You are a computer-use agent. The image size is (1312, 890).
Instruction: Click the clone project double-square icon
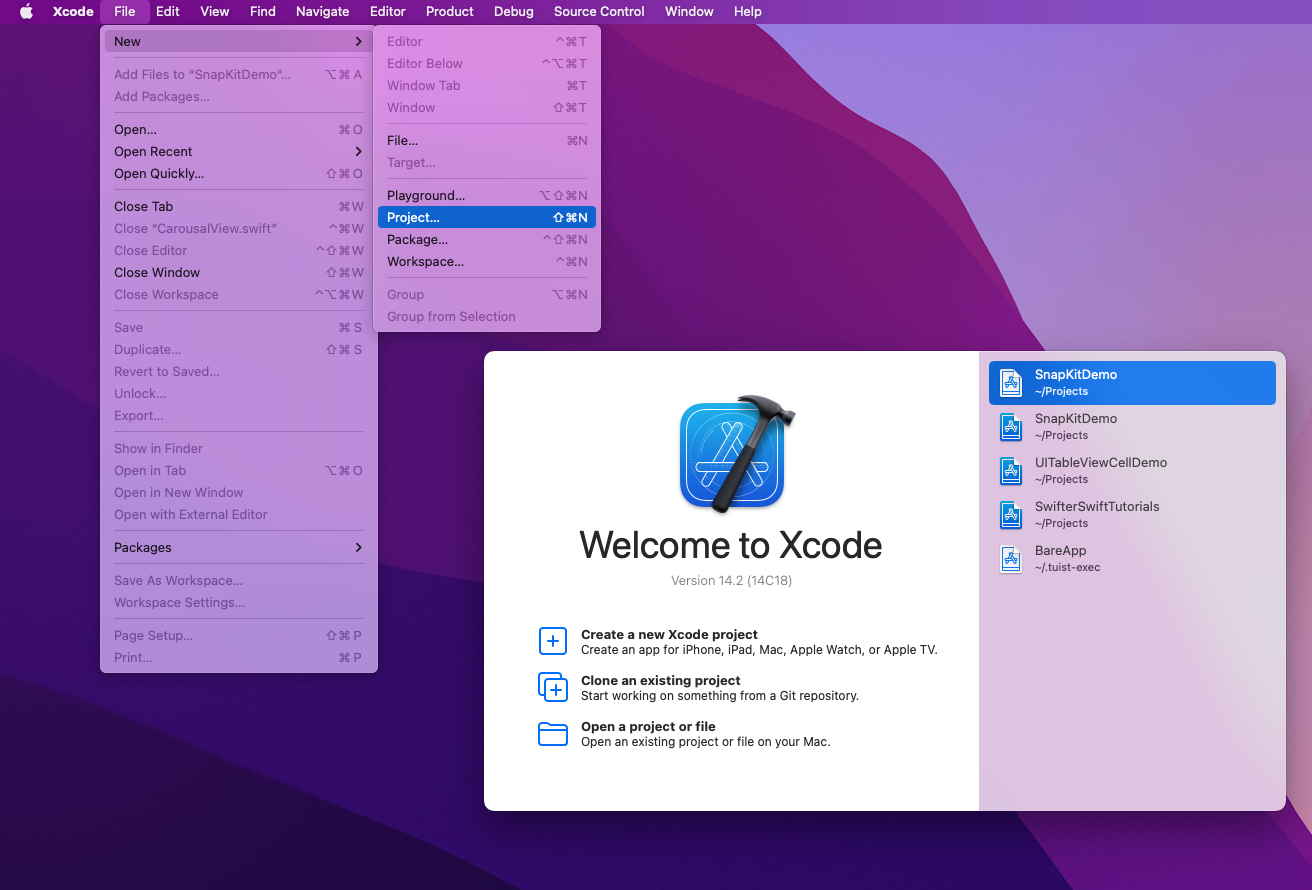point(553,687)
